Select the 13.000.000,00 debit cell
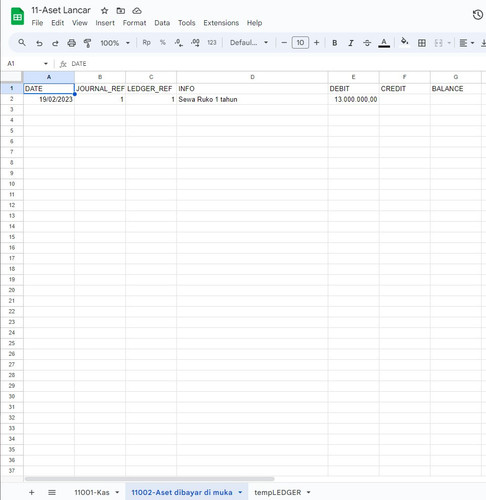The width and height of the screenshot is (486, 500). (353, 99)
